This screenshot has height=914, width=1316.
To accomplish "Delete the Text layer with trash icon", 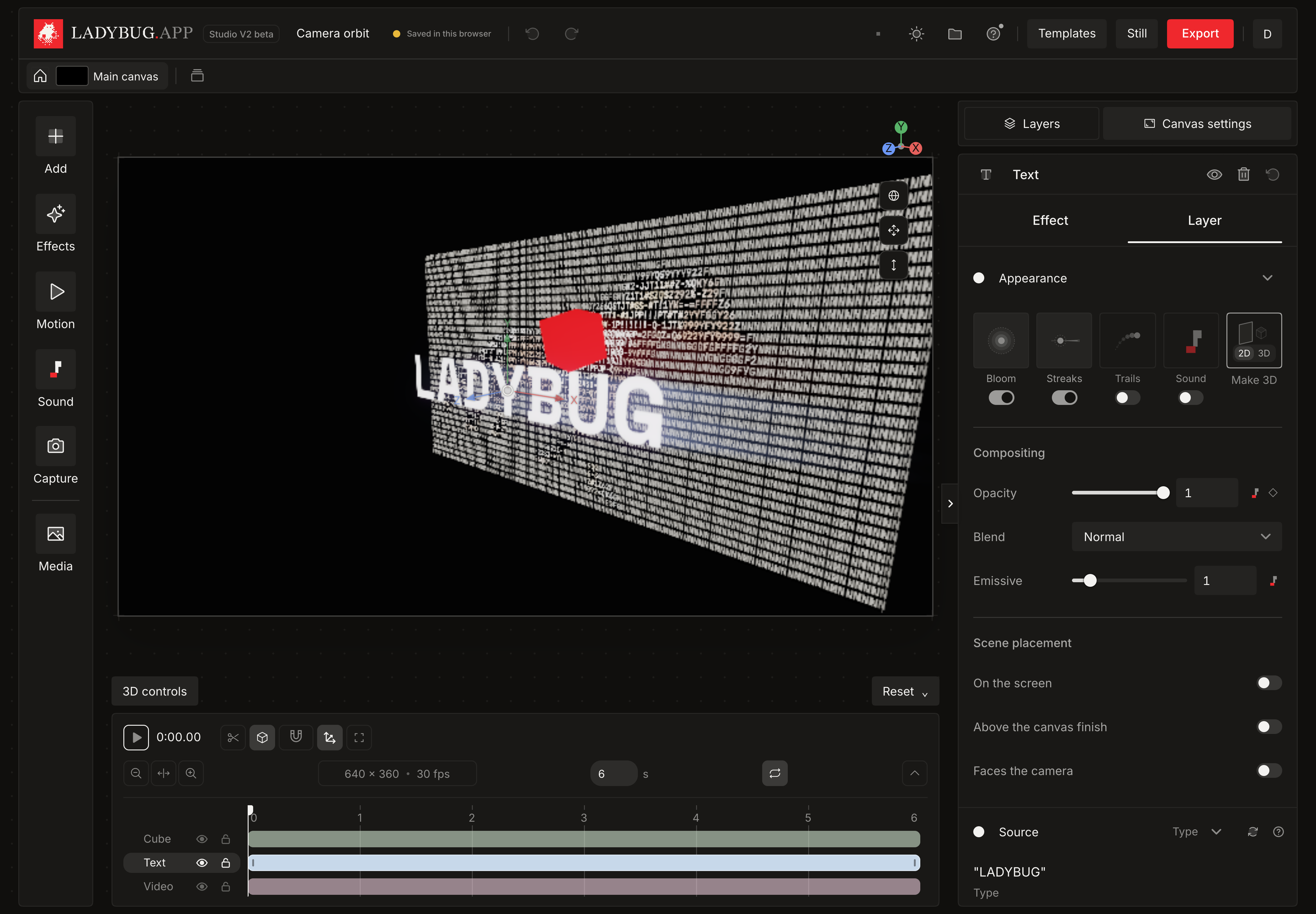I will [x=1243, y=174].
